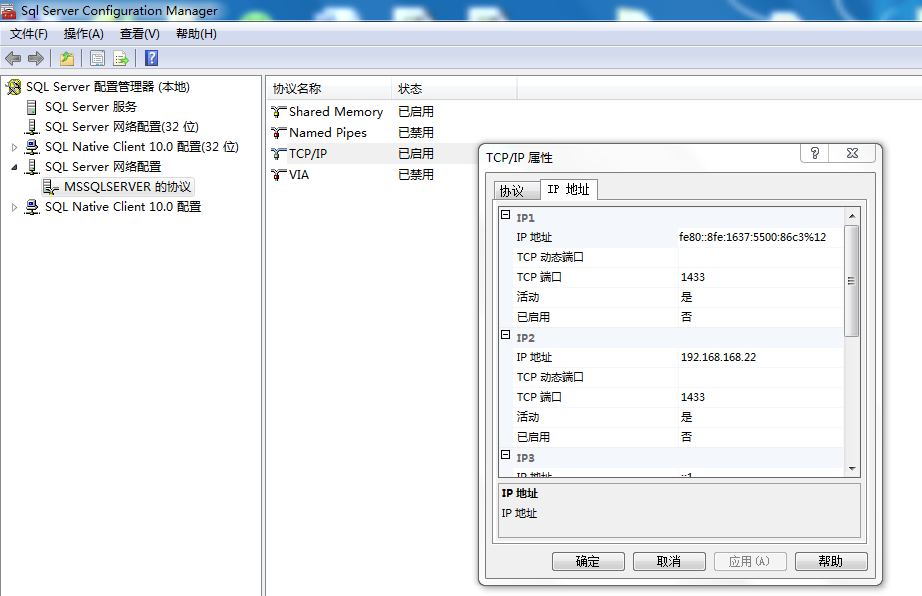Click the property grid scroll down arrow
The image size is (922, 596).
(852, 469)
